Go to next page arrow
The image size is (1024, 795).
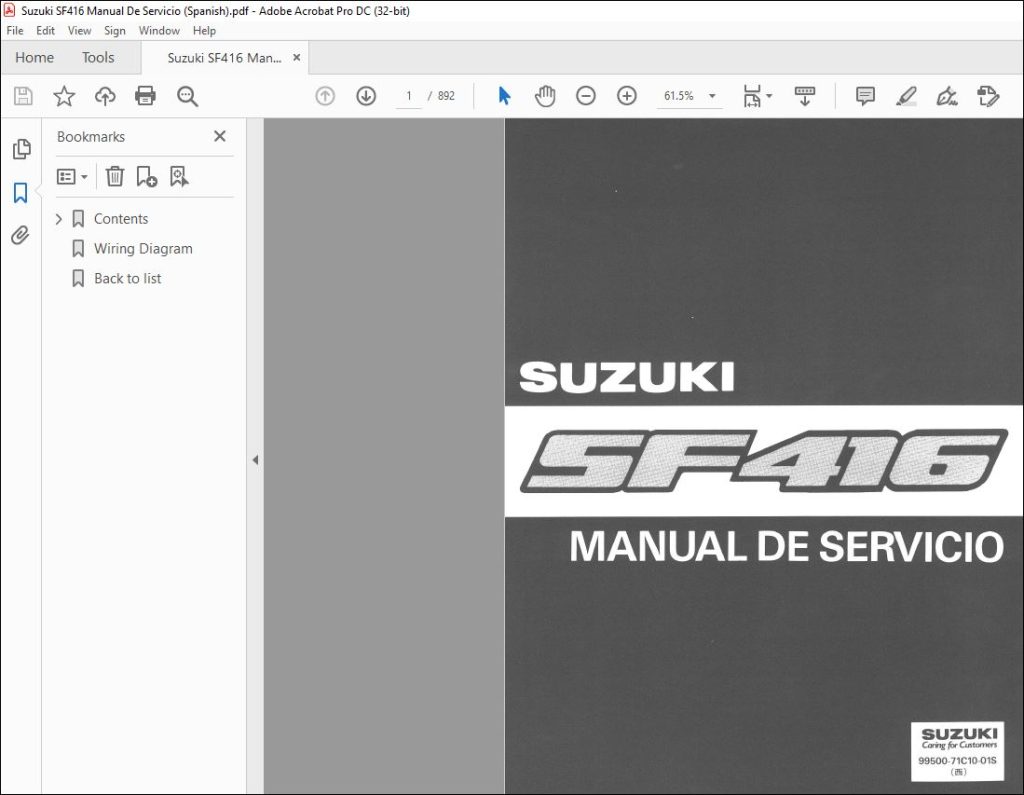click(x=366, y=96)
